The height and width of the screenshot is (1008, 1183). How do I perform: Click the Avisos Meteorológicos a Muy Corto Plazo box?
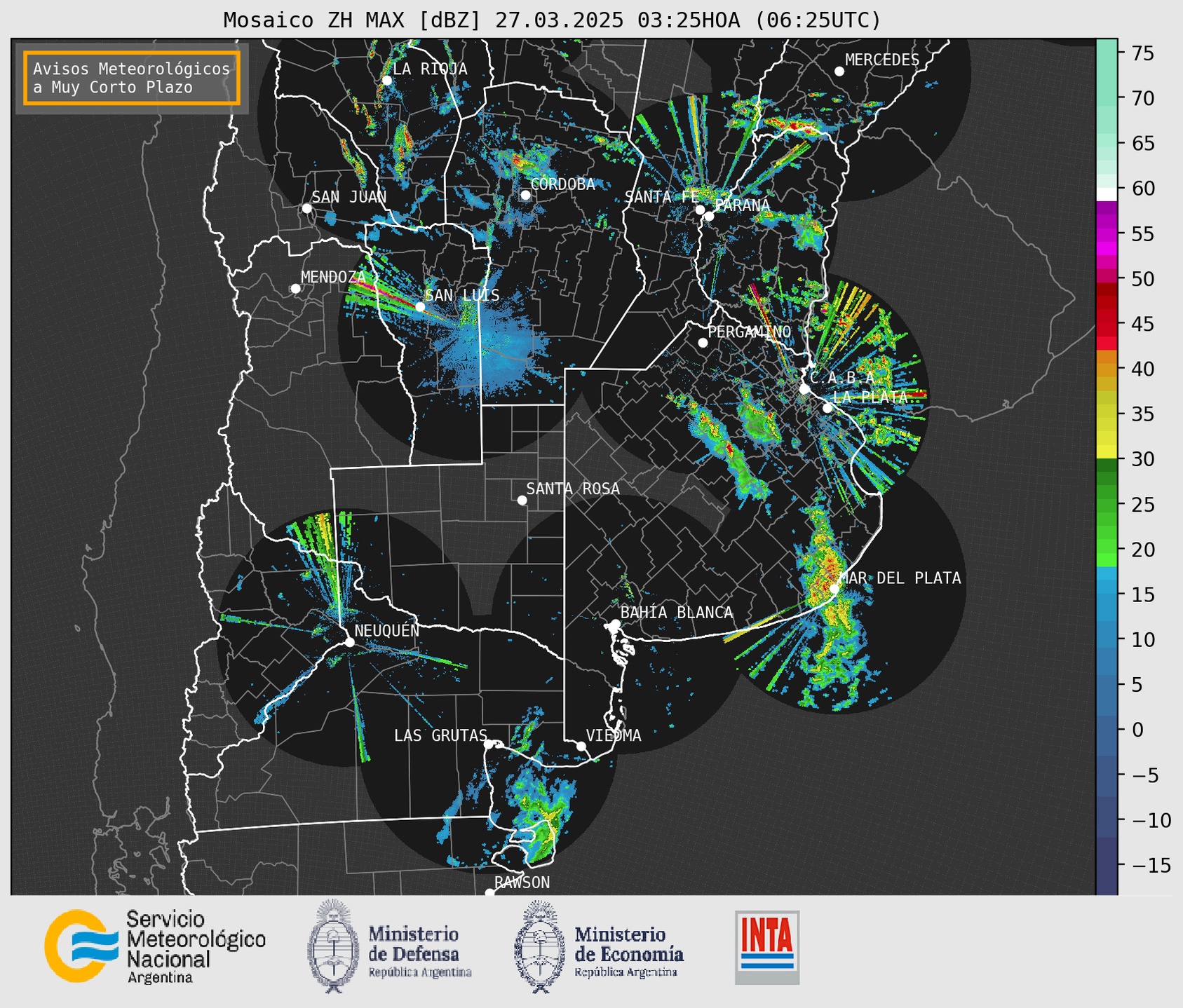click(x=132, y=78)
